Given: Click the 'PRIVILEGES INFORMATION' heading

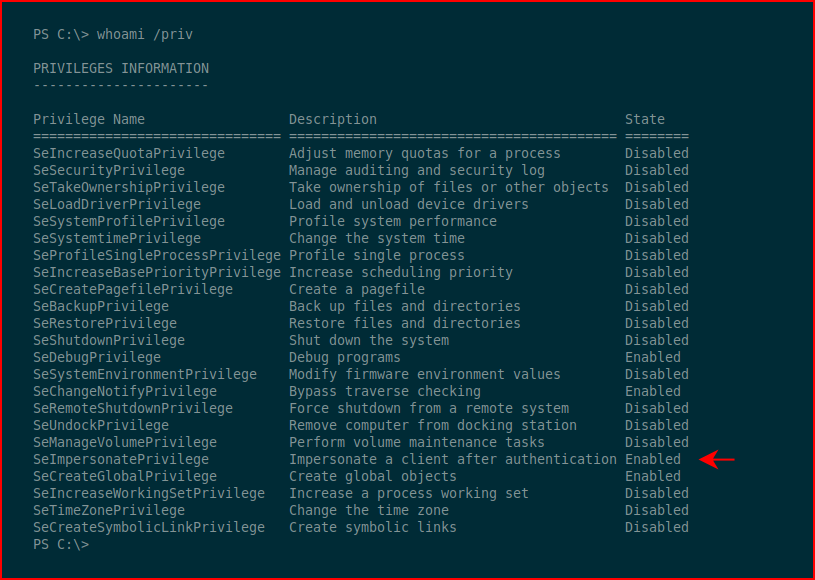Looking at the screenshot, I should [x=121, y=69].
